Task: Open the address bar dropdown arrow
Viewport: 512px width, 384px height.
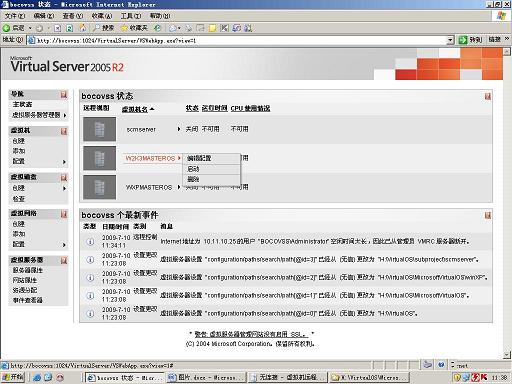Action: click(450, 40)
